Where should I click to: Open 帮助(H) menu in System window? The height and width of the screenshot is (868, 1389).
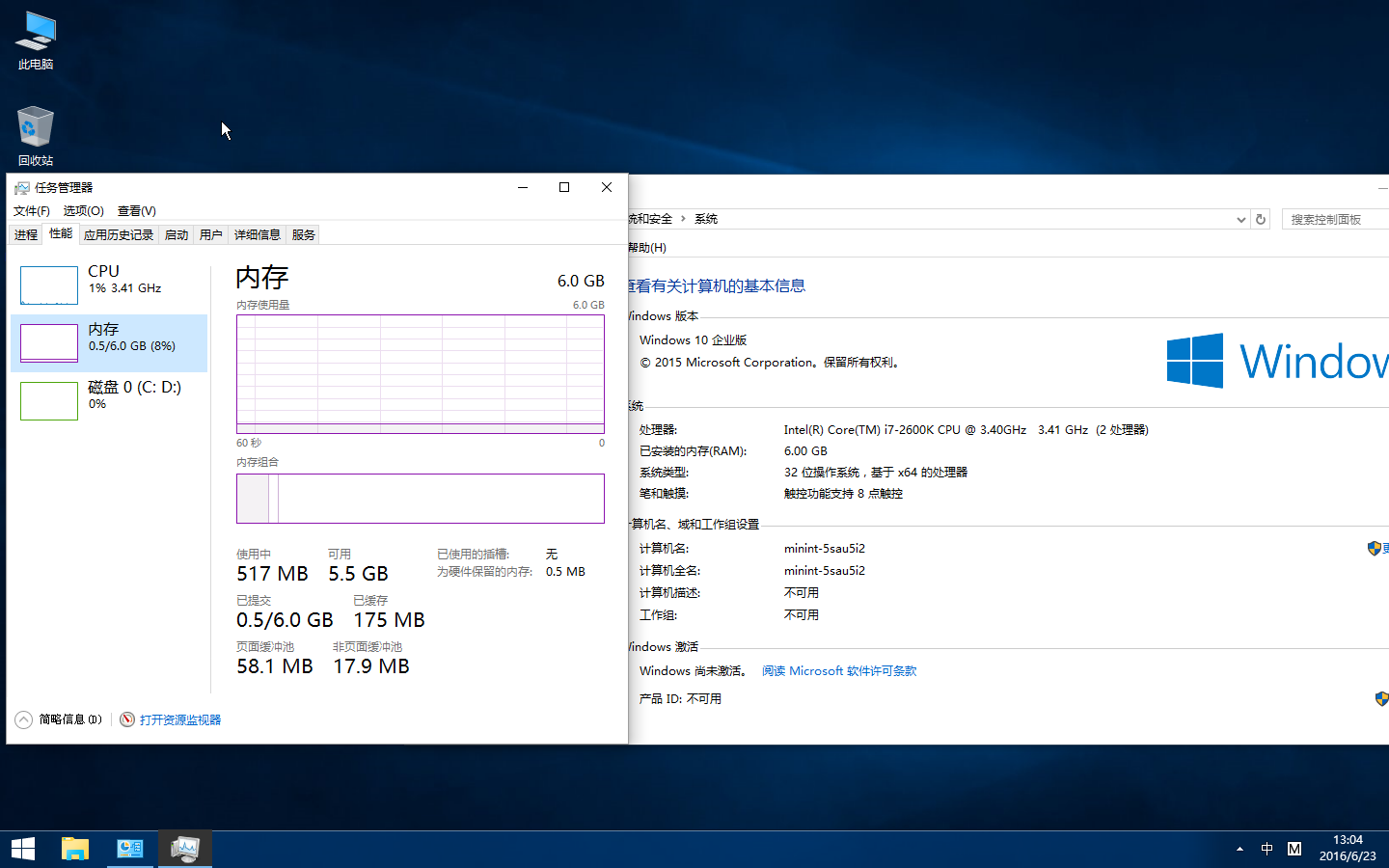click(647, 248)
